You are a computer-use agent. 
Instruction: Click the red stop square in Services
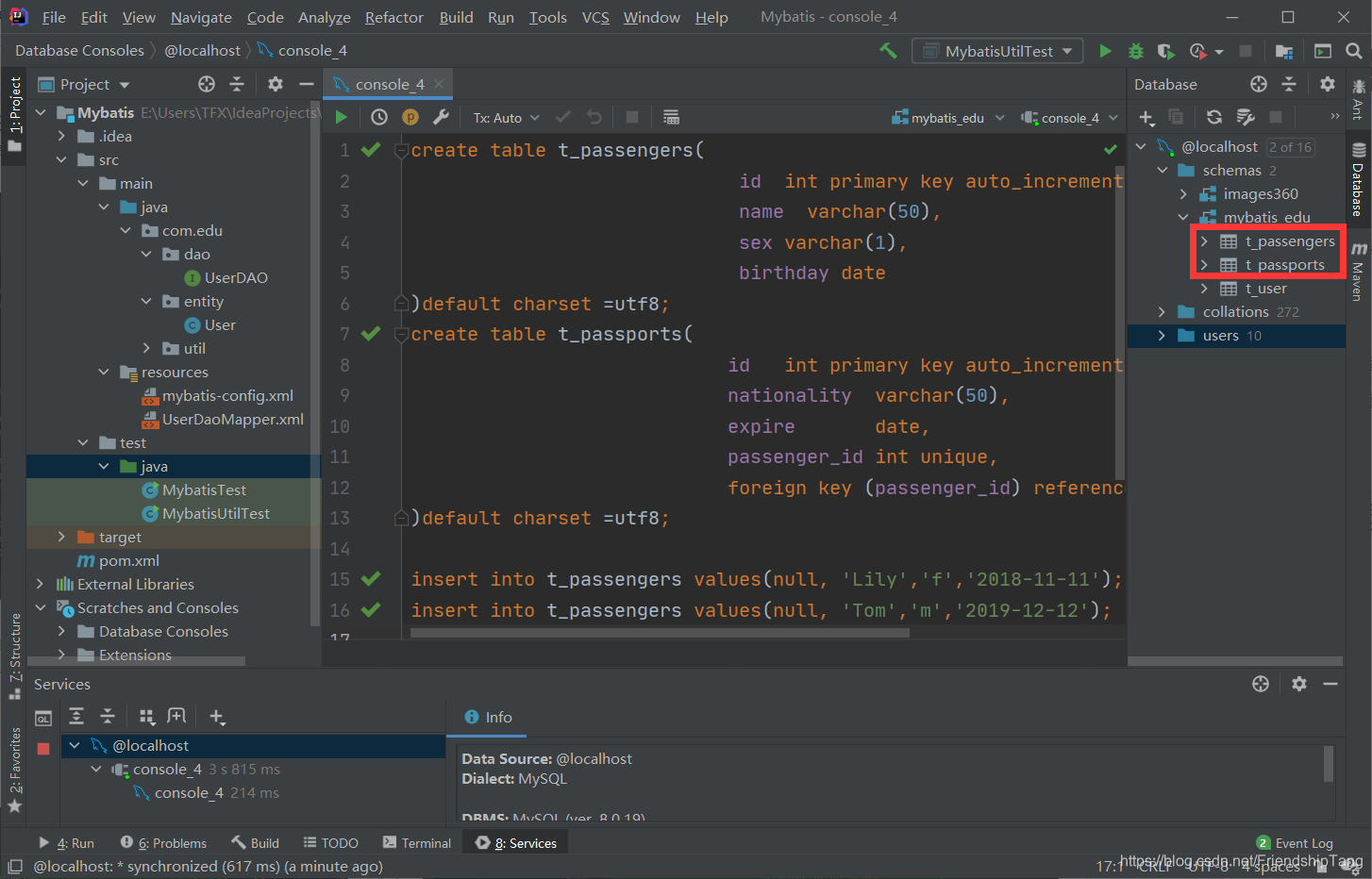pyautogui.click(x=43, y=748)
